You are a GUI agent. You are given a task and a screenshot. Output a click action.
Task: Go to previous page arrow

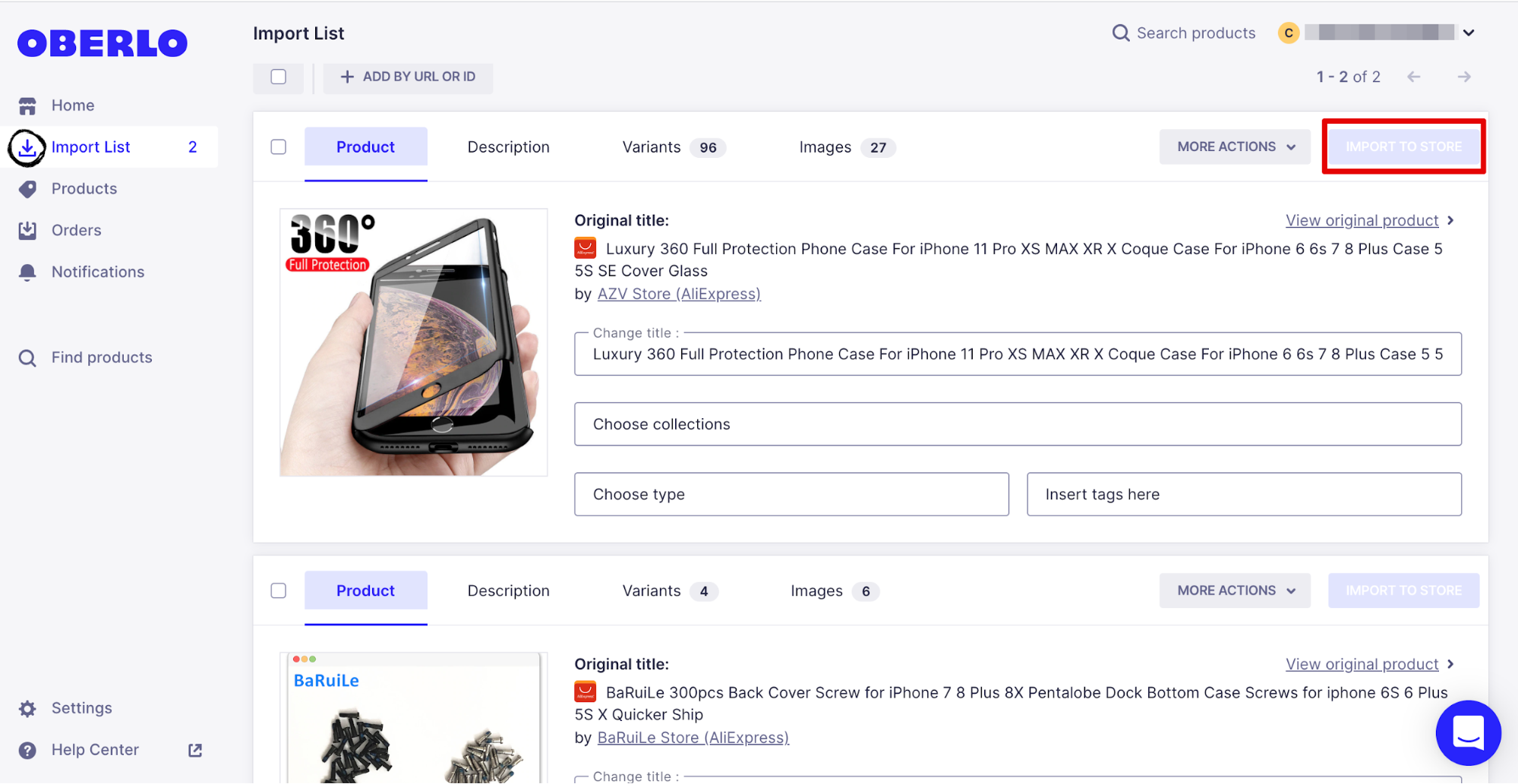pos(1413,77)
